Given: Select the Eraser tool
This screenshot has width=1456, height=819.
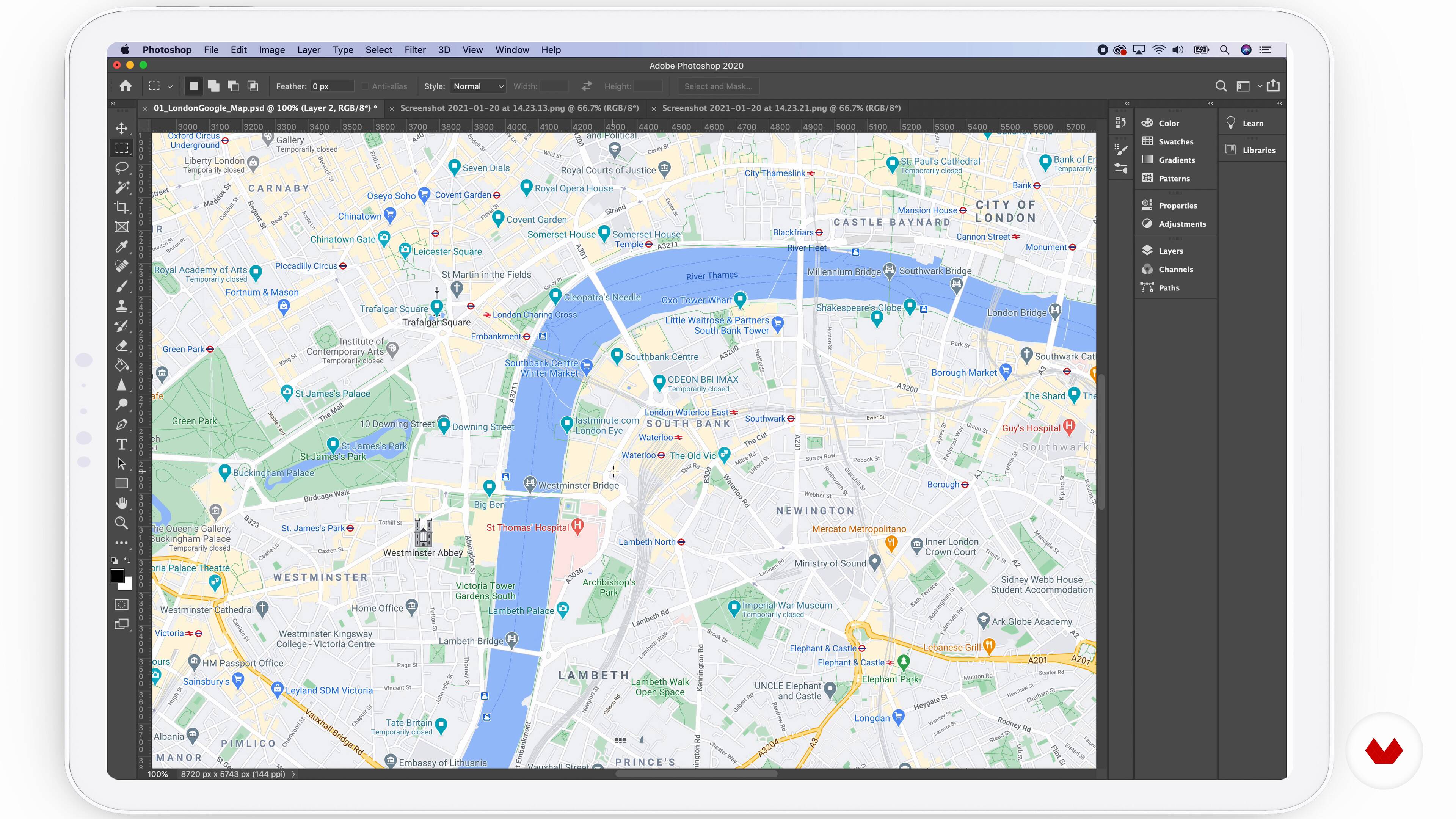Looking at the screenshot, I should [121, 345].
